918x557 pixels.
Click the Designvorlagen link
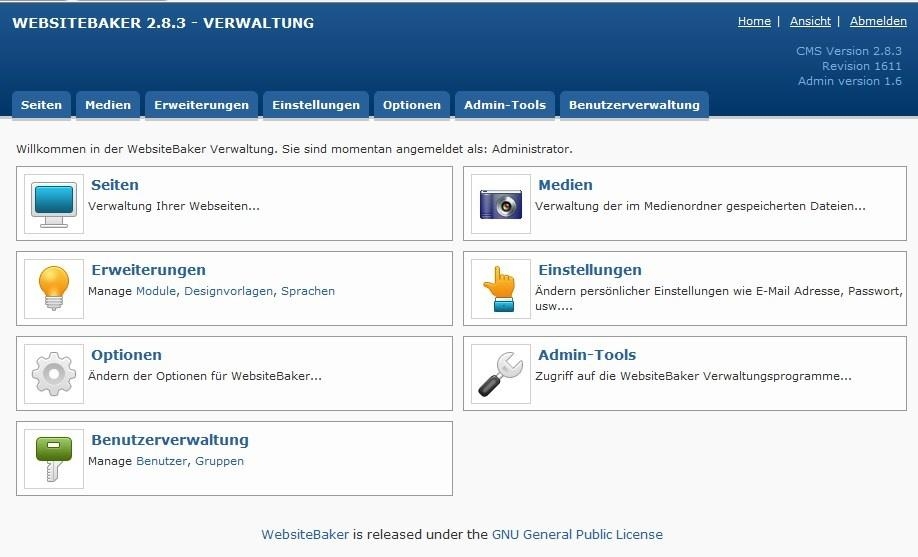pos(228,291)
